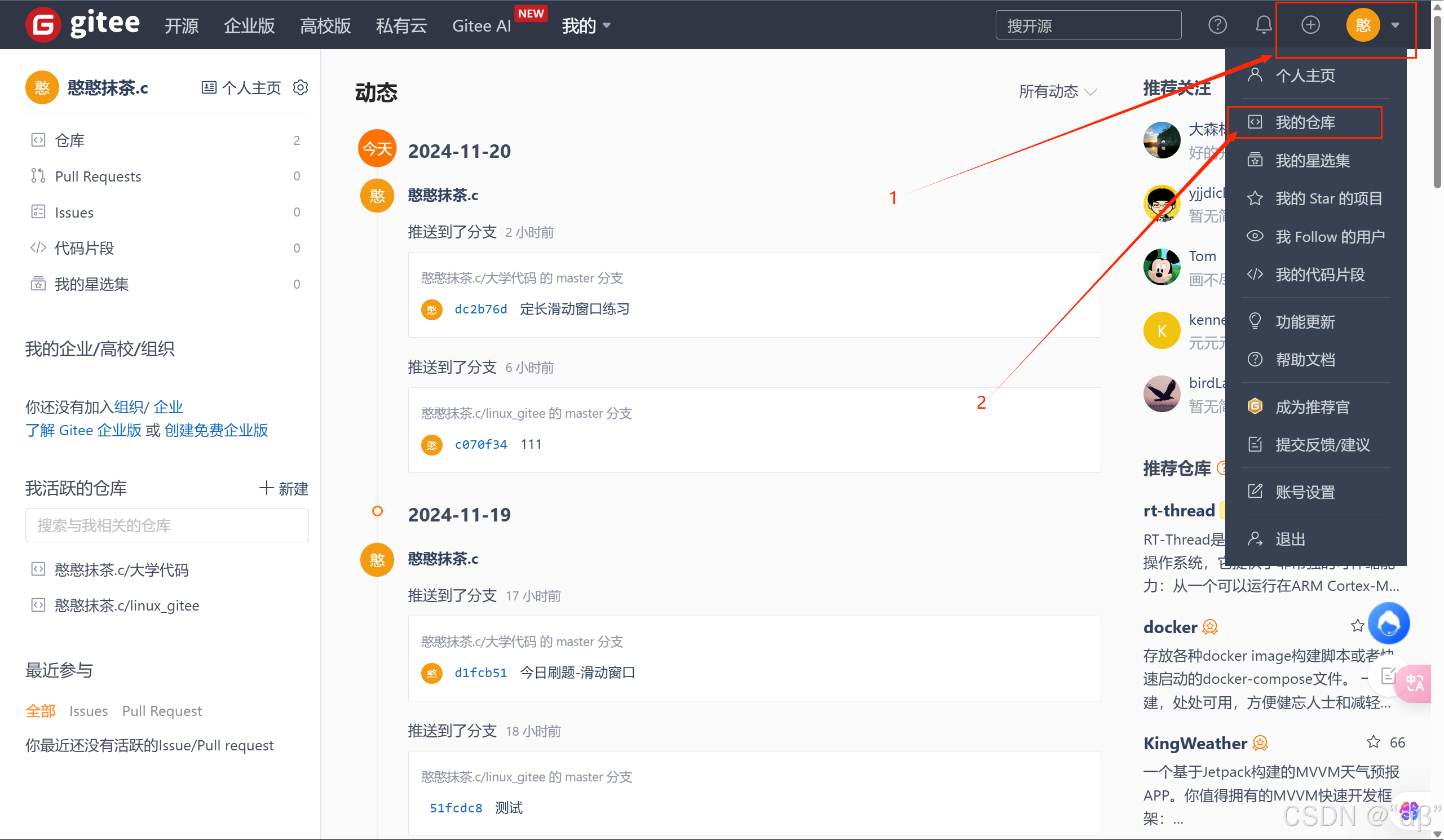Screen dimensions: 1444x840
Task: Click the orange user avatar in the header
Action: [1362, 25]
